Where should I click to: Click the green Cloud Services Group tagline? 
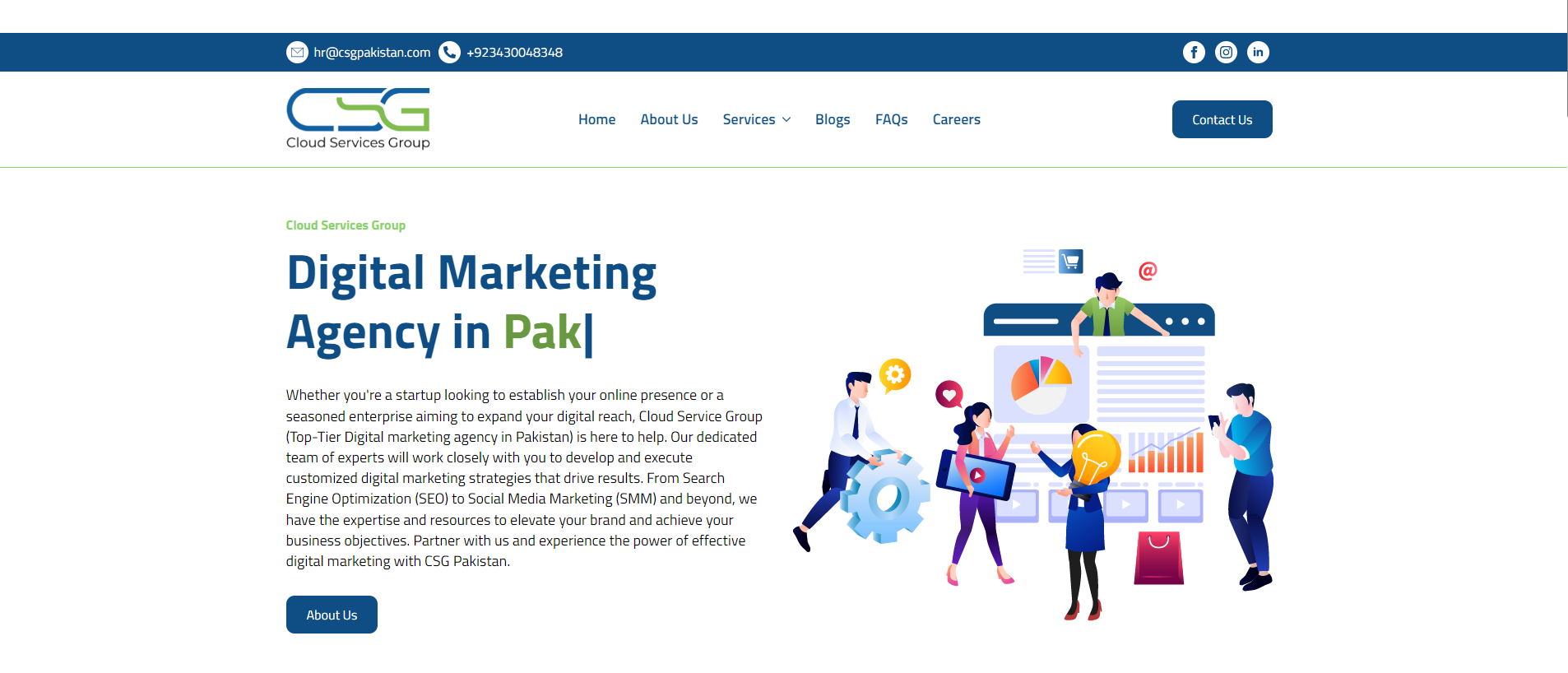click(x=346, y=225)
